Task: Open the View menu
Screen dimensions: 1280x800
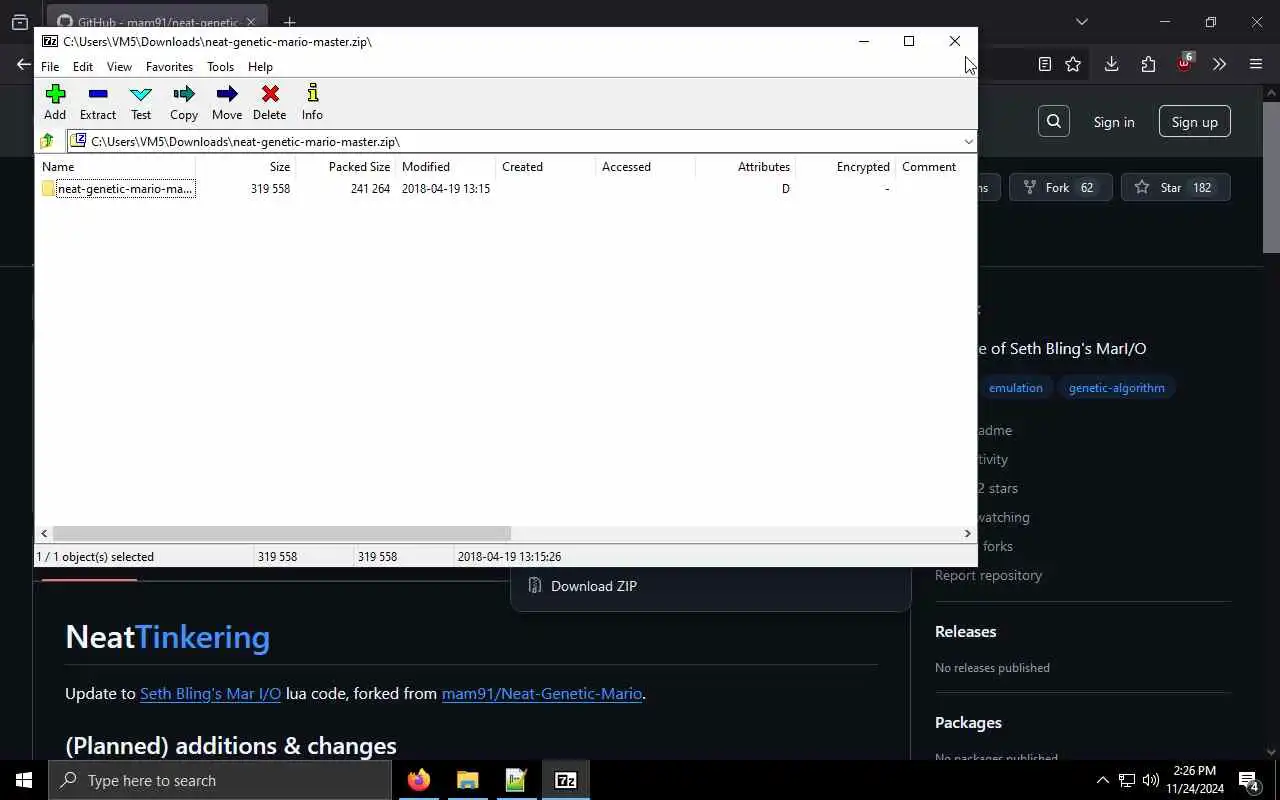Action: (119, 66)
